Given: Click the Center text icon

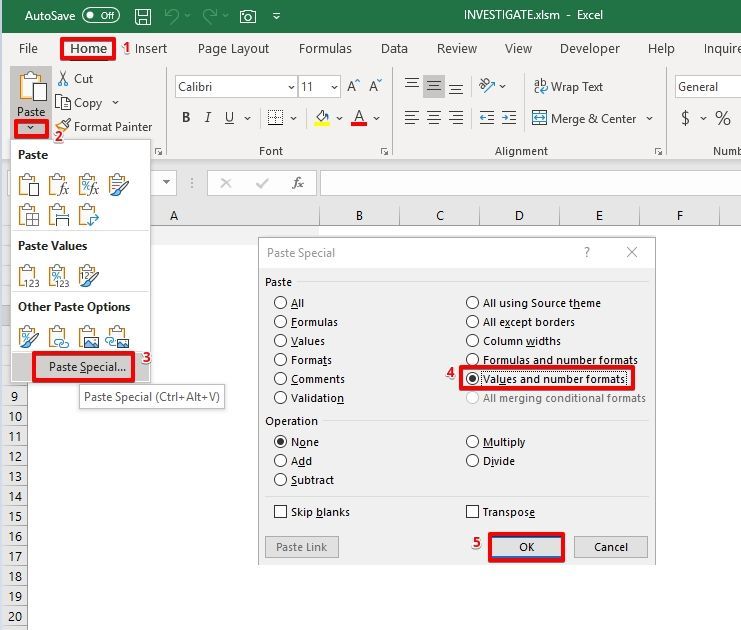Looking at the screenshot, I should point(434,118).
